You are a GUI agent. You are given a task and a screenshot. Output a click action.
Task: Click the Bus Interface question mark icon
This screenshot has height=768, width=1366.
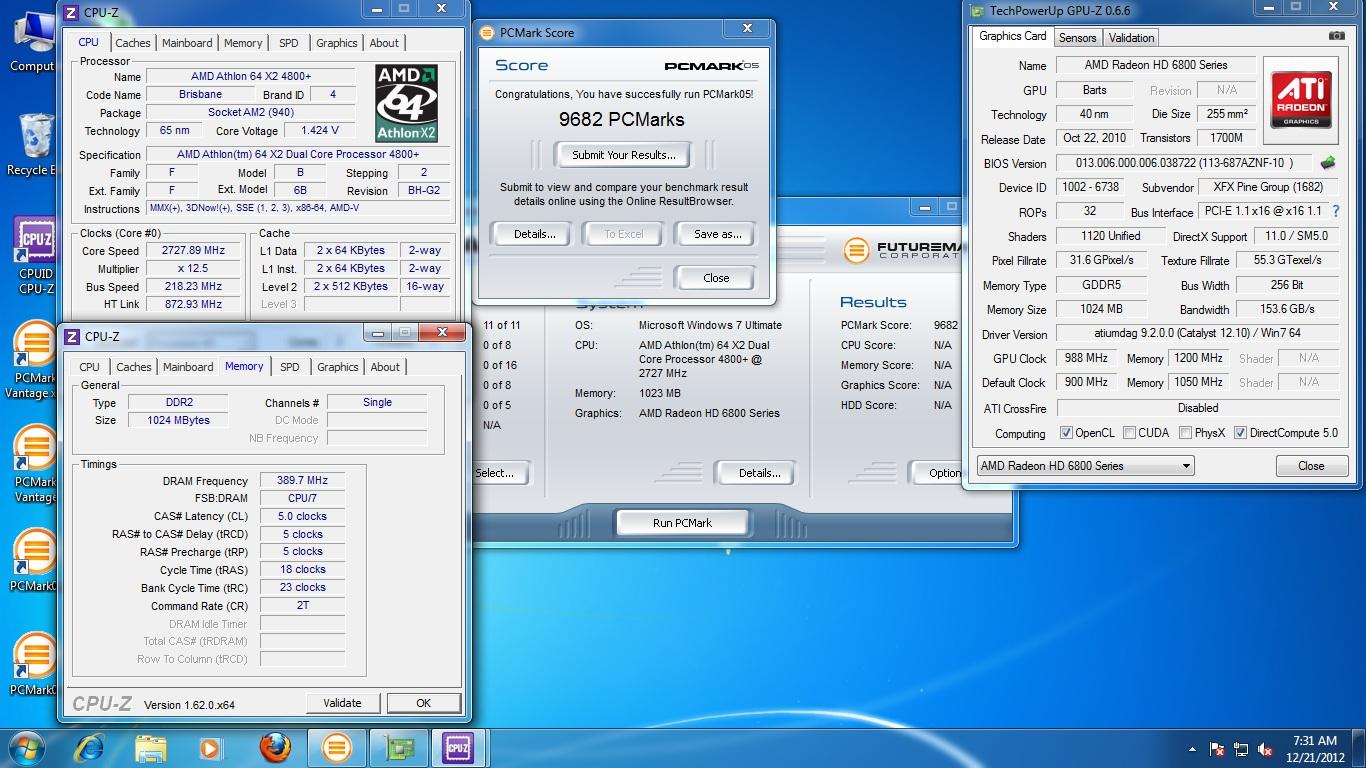click(1335, 211)
